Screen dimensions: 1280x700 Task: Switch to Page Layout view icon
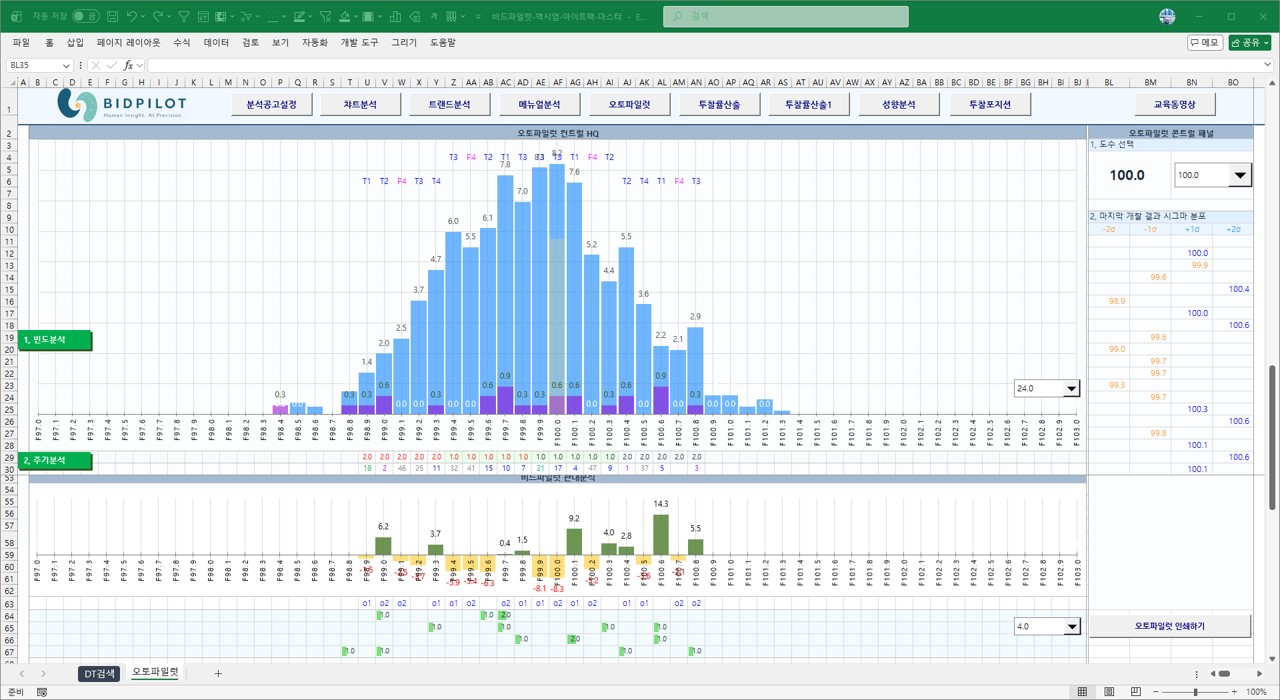coord(1110,692)
